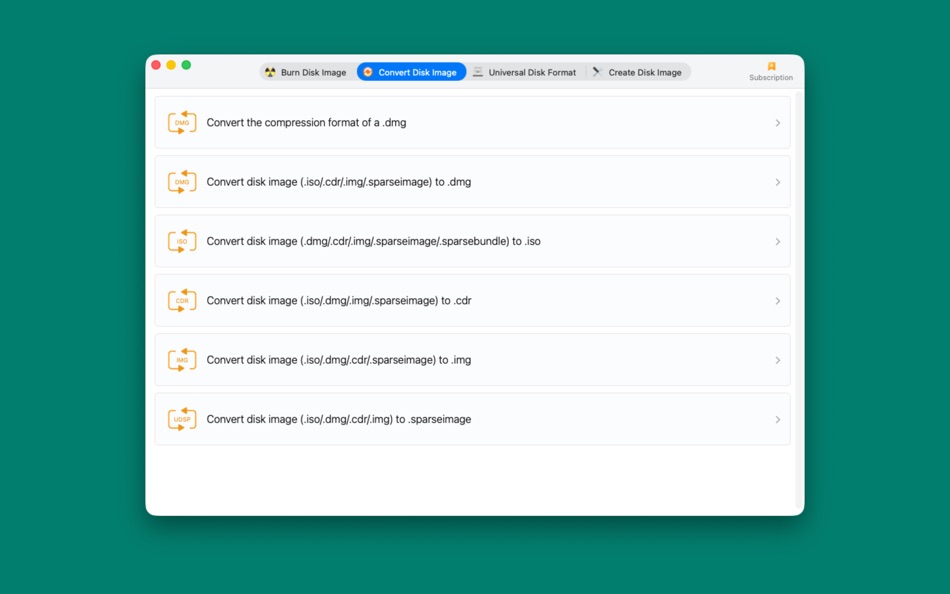Click the orange icon in Convert Disk Image tab
The width and height of the screenshot is (950, 594).
(370, 71)
